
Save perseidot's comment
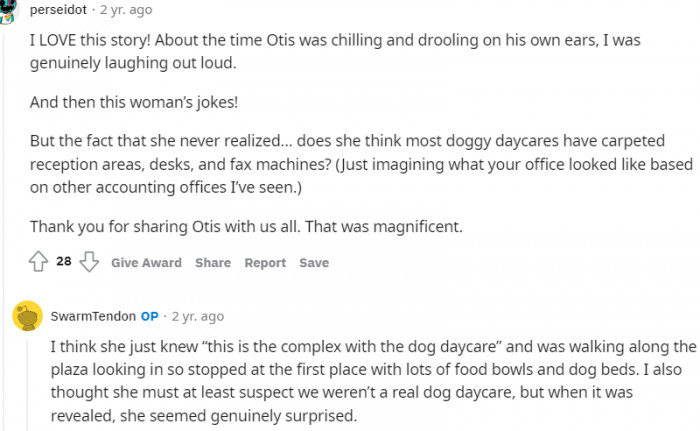tap(313, 262)
